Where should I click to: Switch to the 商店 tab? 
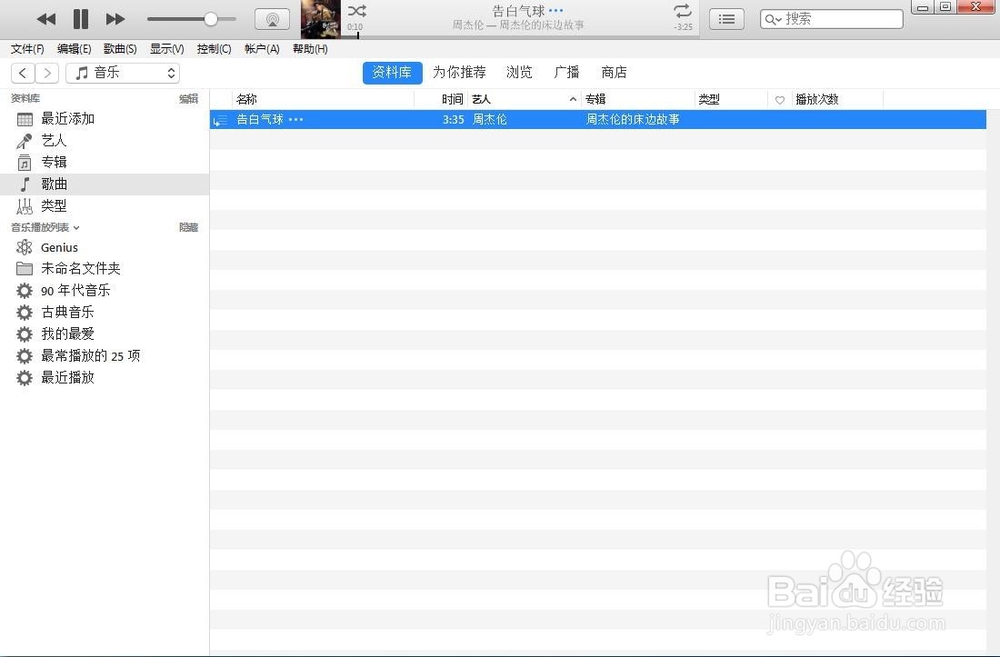pos(614,73)
